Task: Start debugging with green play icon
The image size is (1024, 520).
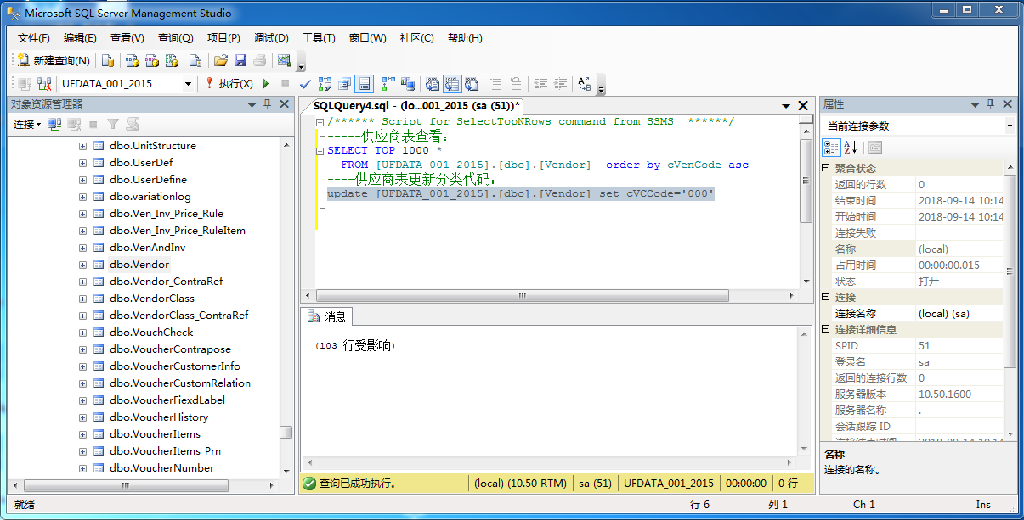Action: pyautogui.click(x=266, y=84)
